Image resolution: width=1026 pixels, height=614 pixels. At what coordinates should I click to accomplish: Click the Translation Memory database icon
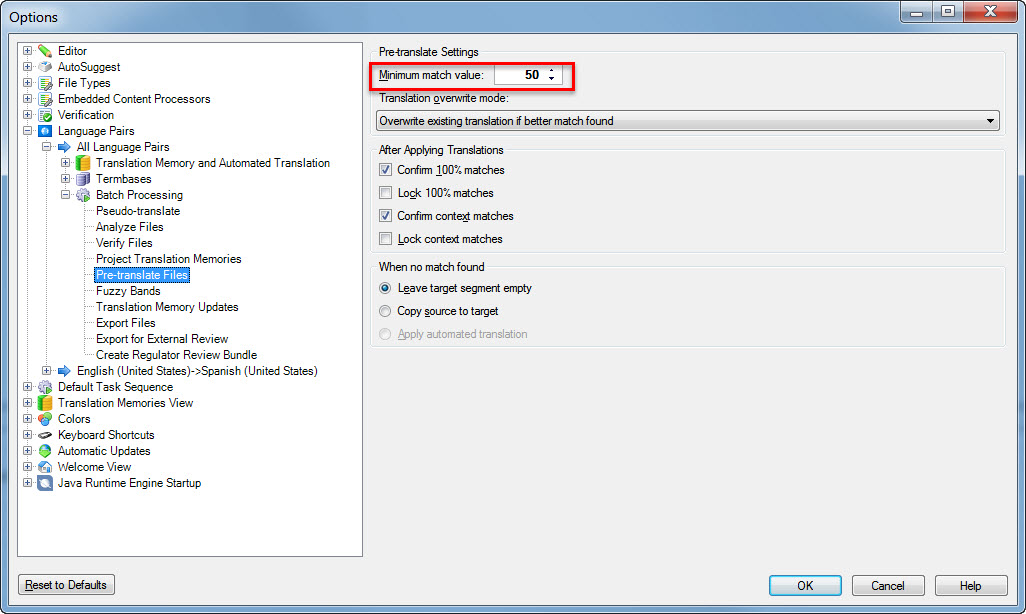coord(83,163)
